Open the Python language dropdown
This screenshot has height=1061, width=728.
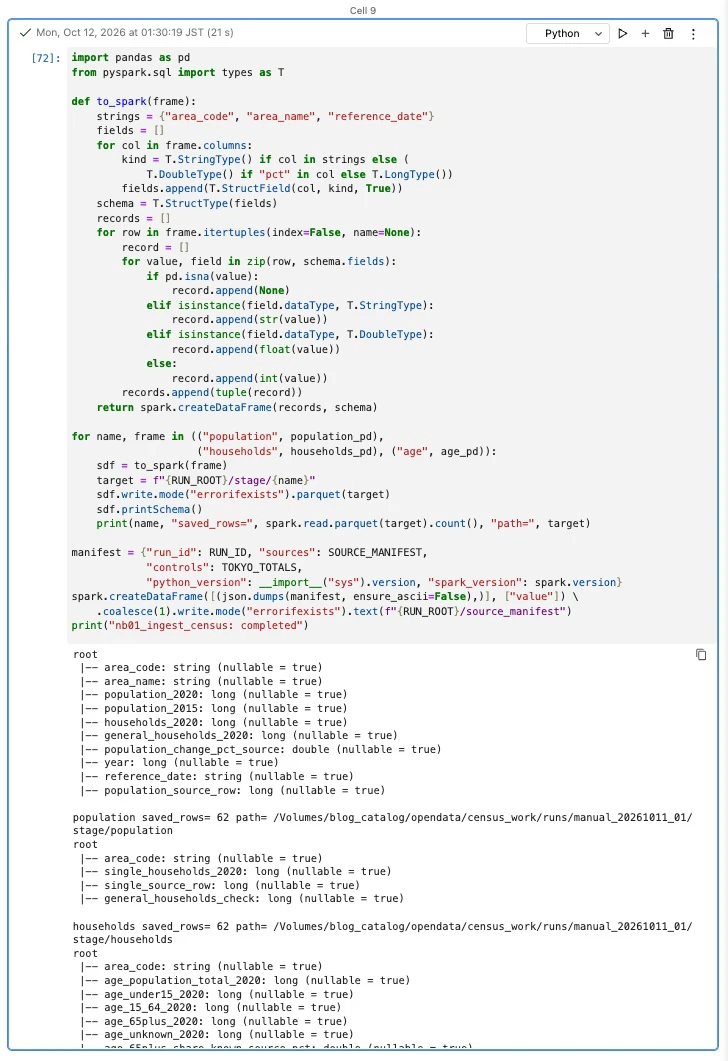[568, 33]
